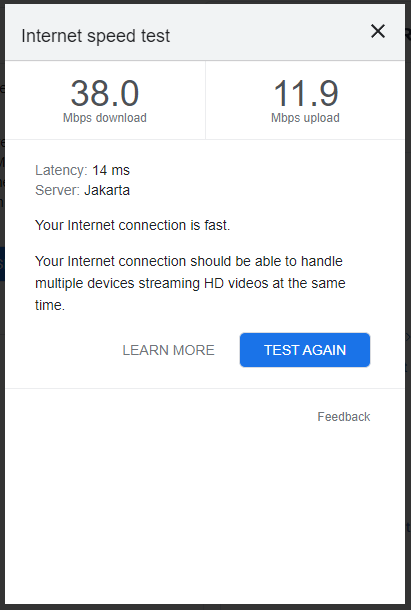The height and width of the screenshot is (610, 411).
Task: Select the 14 ms latency value
Action: point(111,170)
